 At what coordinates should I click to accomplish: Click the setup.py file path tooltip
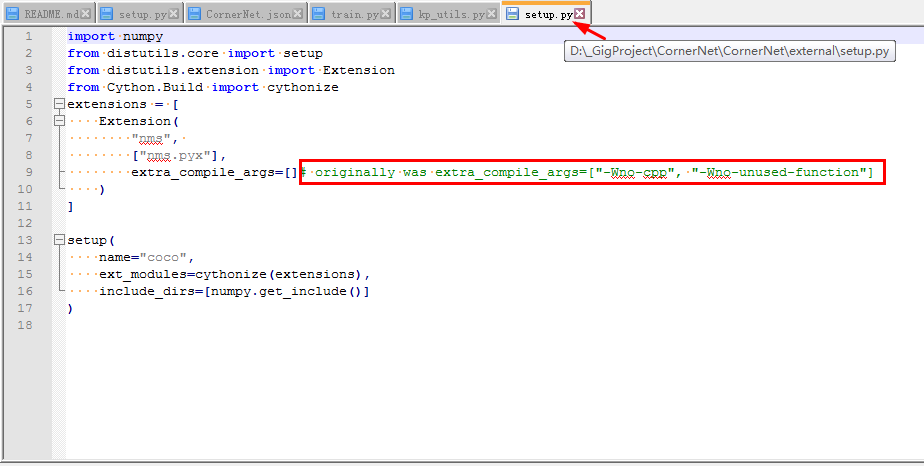tap(730, 51)
